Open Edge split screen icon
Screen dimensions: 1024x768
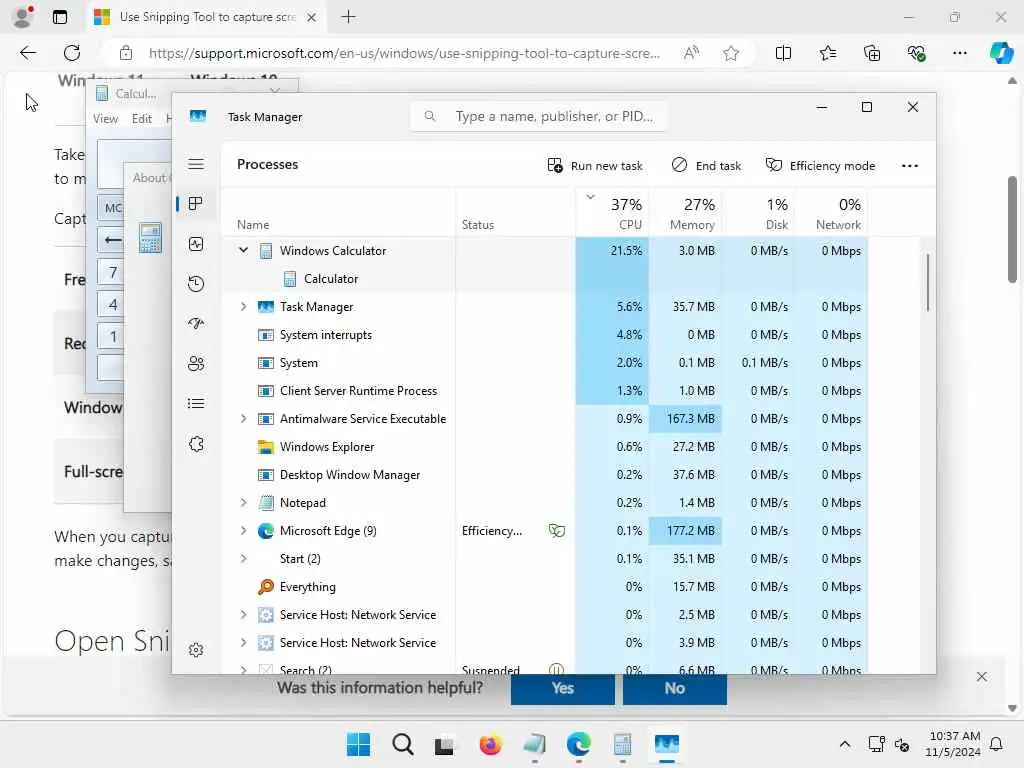pyautogui.click(x=783, y=53)
